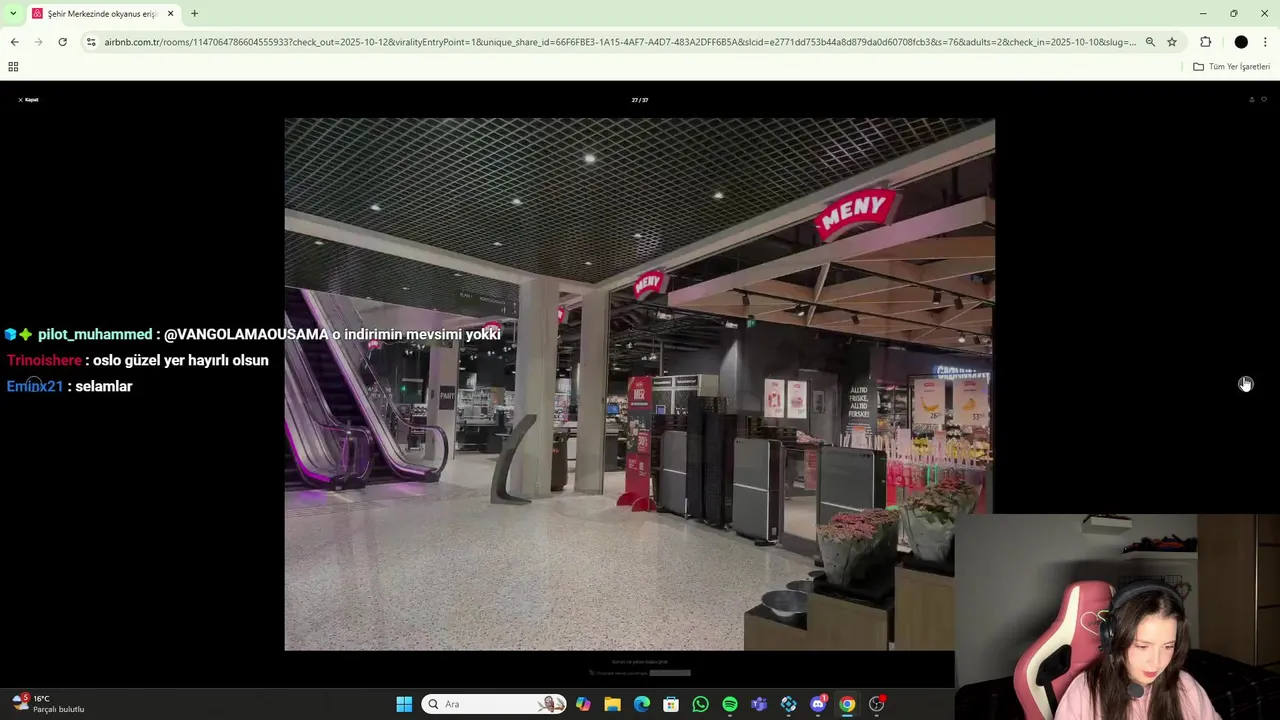The width and height of the screenshot is (1280, 720).
Task: Click username pilot_muhammed in the chat overlay
Action: 95,335
